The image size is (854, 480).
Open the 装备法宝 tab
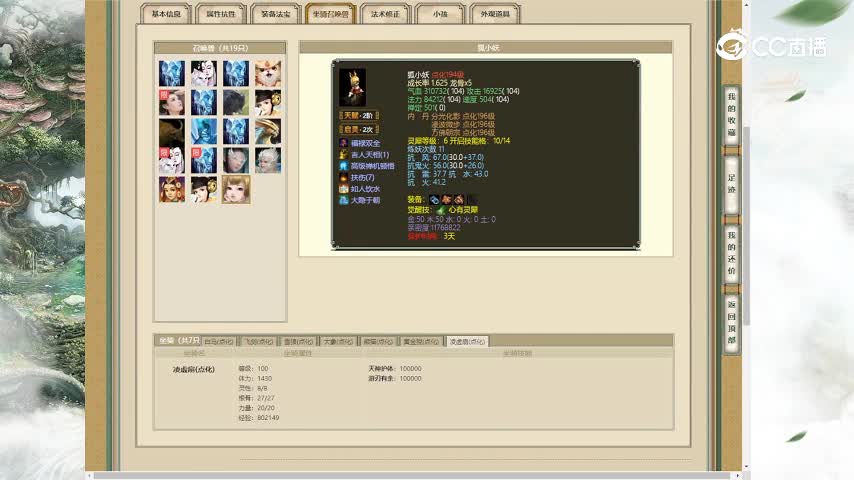click(276, 14)
